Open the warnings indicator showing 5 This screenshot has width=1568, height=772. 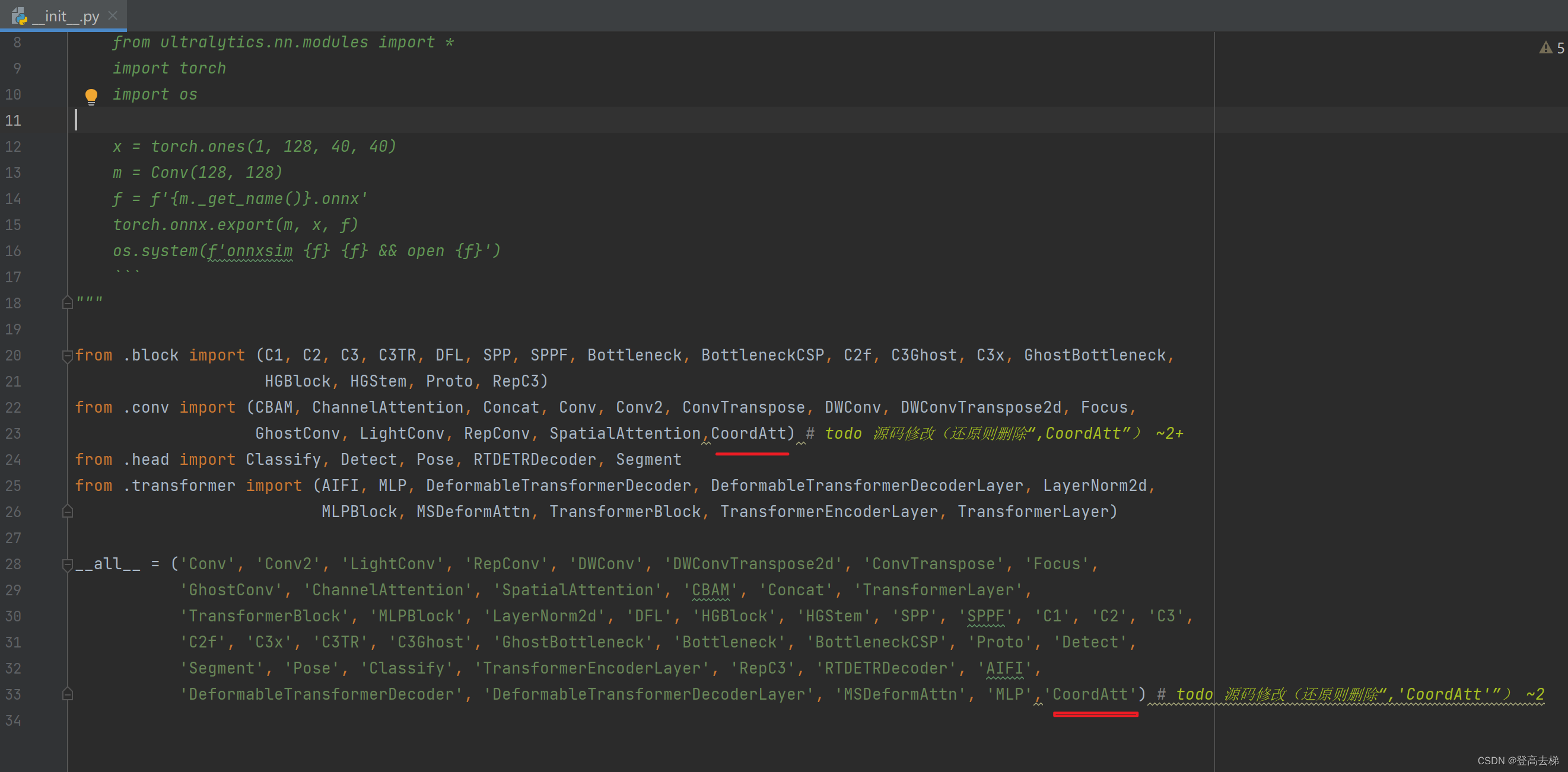1551,48
